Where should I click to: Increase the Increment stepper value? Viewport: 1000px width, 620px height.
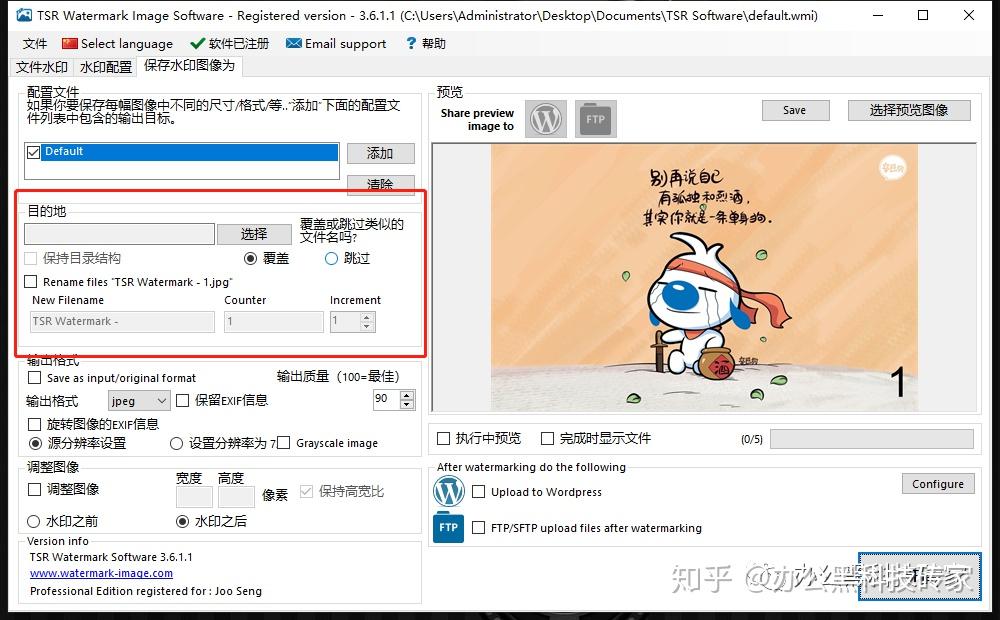367,317
